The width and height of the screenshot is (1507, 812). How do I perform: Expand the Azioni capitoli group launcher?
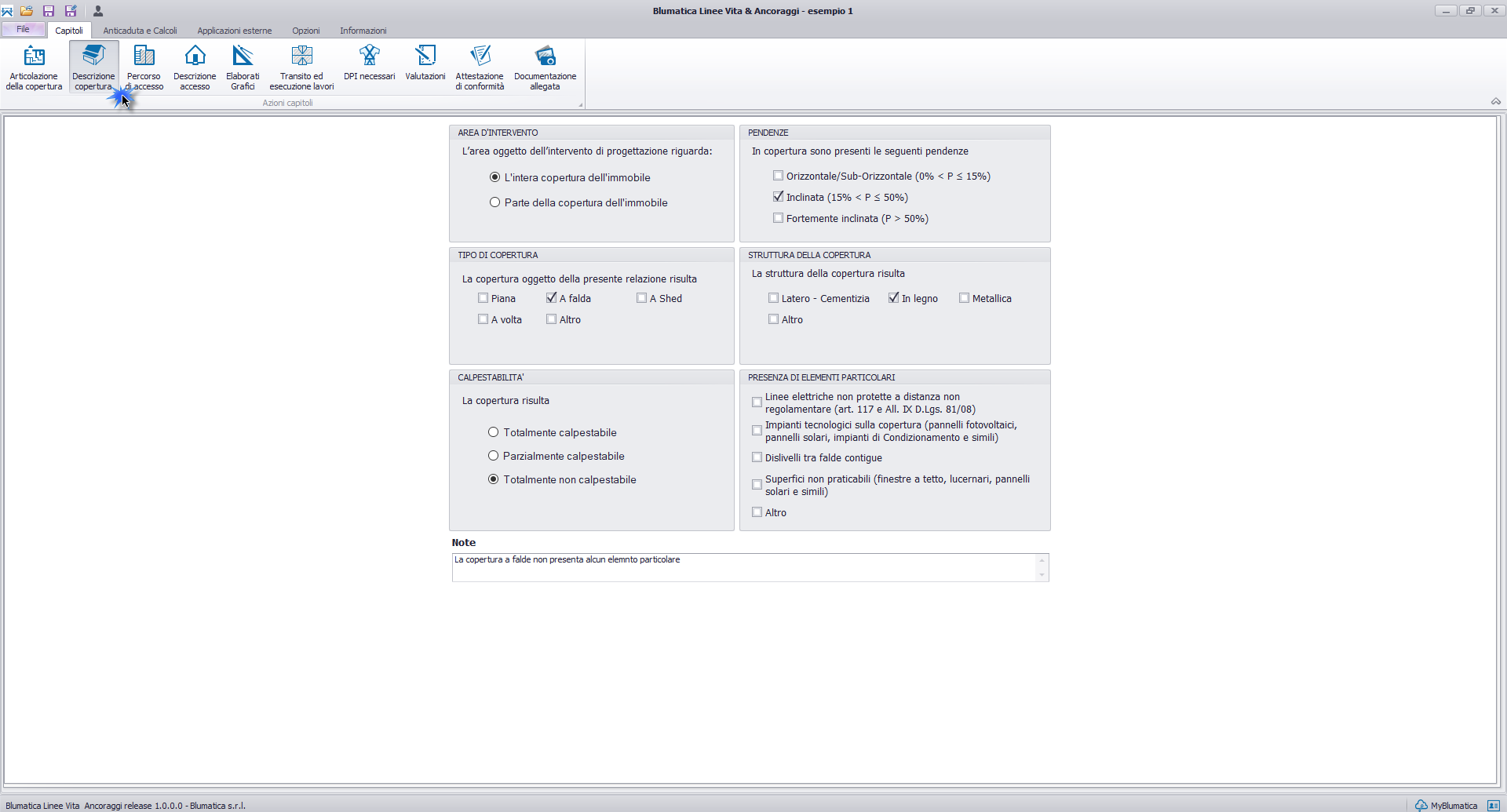point(581,104)
